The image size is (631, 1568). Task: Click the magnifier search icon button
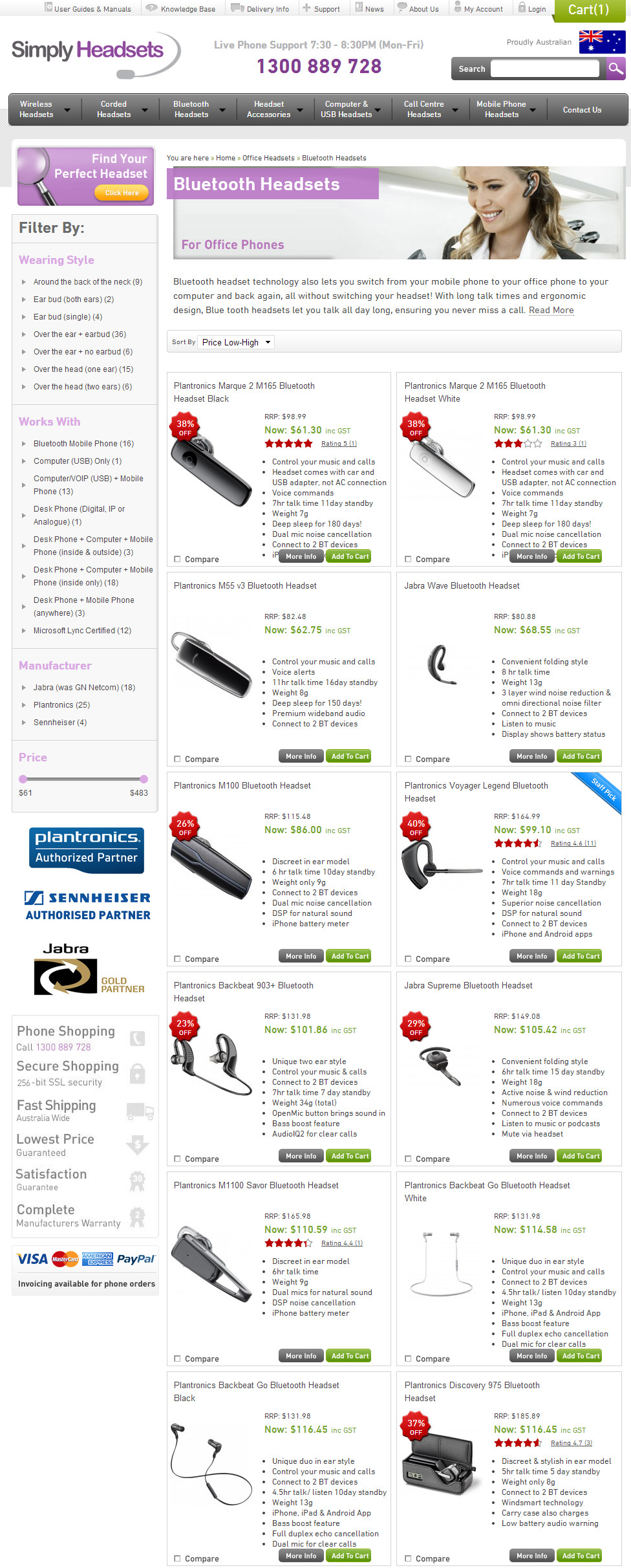(616, 69)
